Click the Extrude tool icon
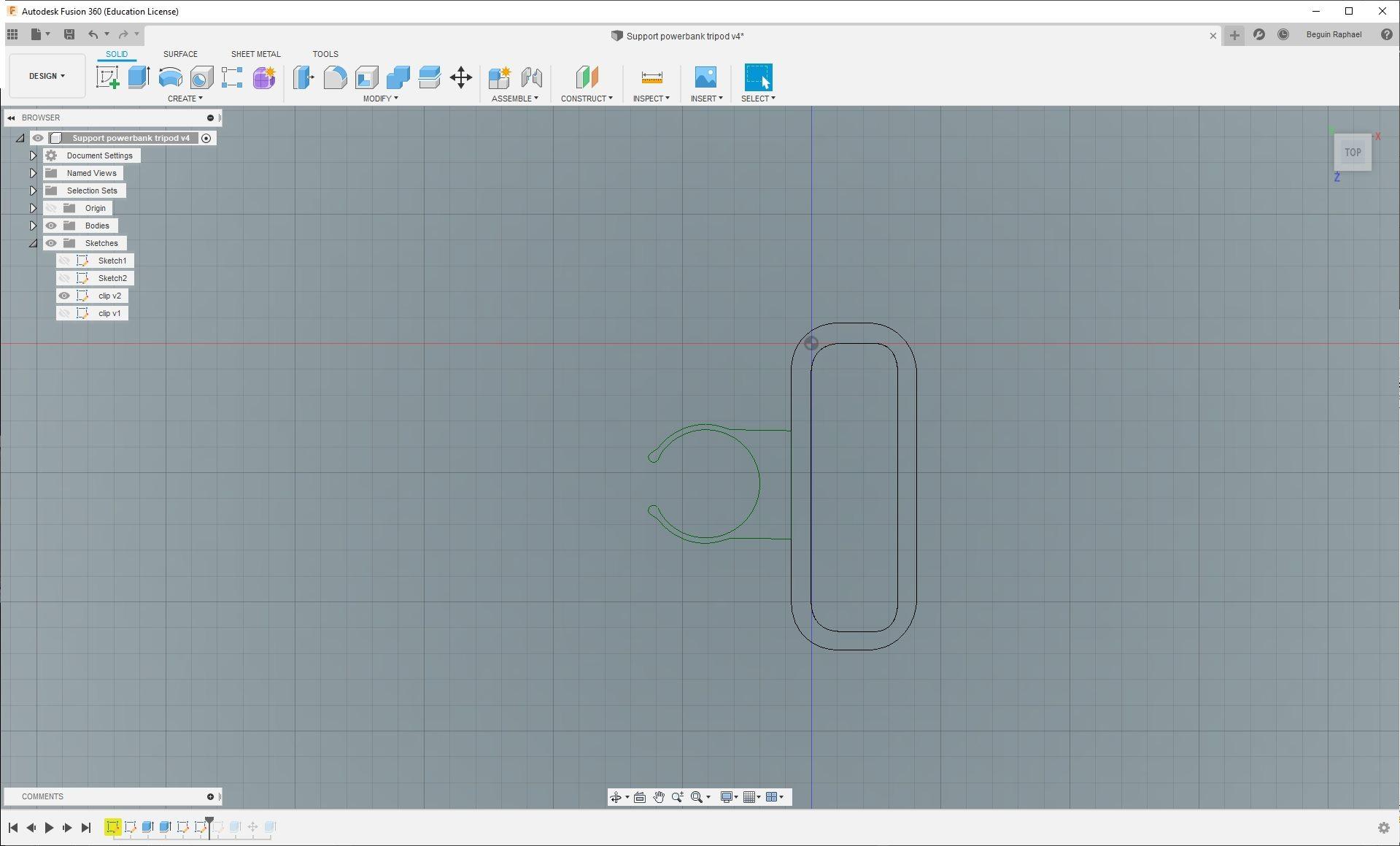The height and width of the screenshot is (846, 1400). pyautogui.click(x=139, y=77)
